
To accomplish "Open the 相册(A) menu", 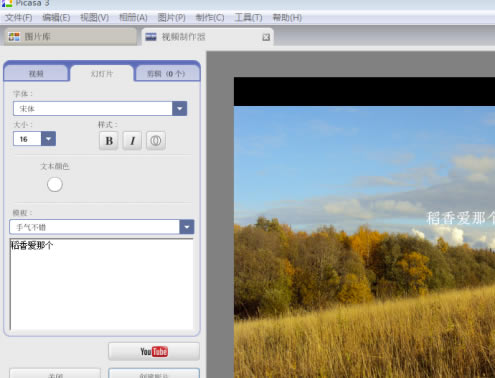I will (133, 17).
